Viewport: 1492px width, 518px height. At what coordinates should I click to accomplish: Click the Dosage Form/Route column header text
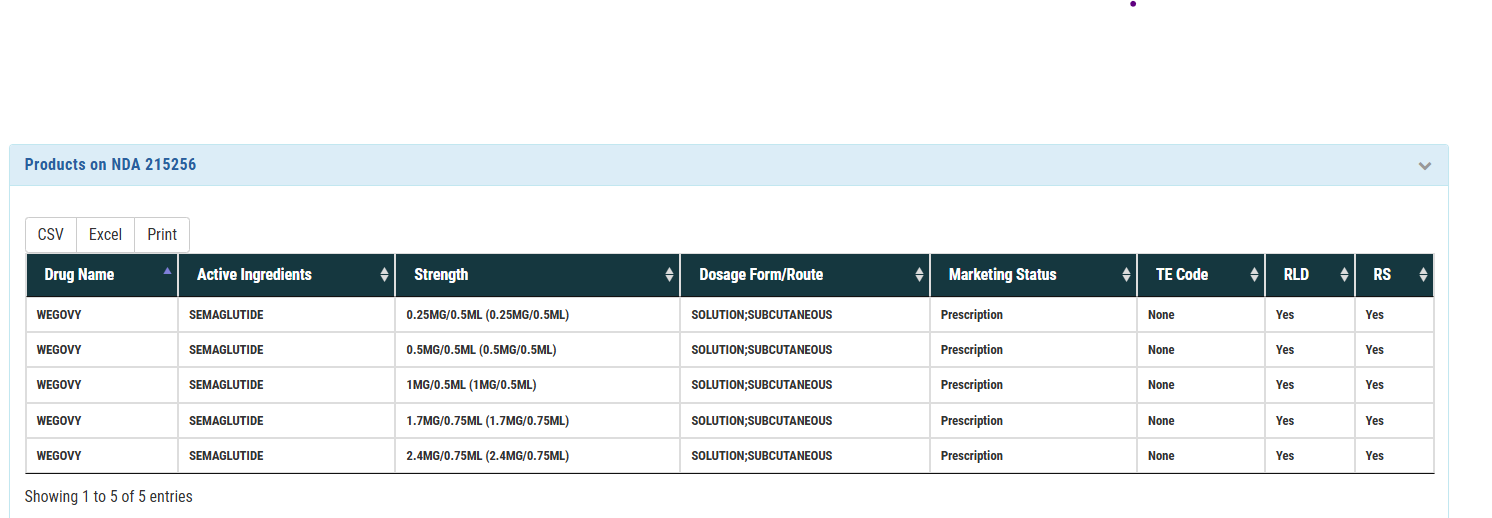(760, 275)
